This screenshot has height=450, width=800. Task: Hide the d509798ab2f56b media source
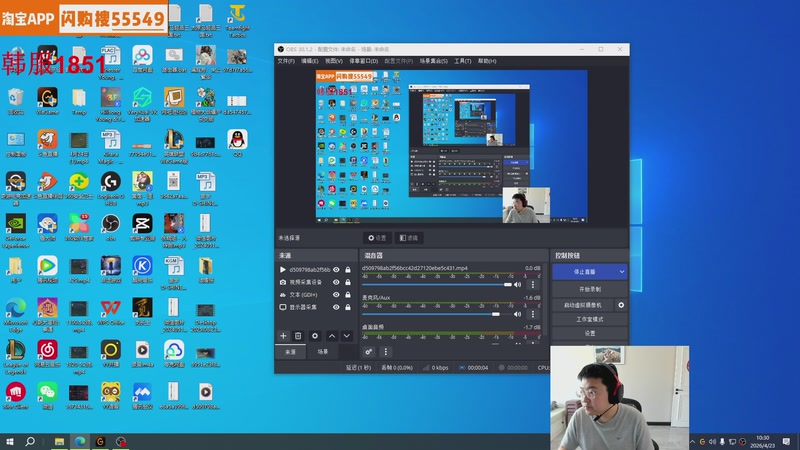coord(336,269)
